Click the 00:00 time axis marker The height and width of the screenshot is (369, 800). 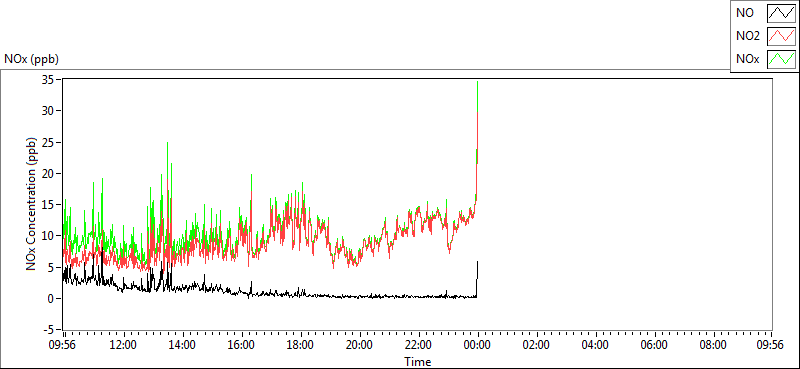pos(478,345)
